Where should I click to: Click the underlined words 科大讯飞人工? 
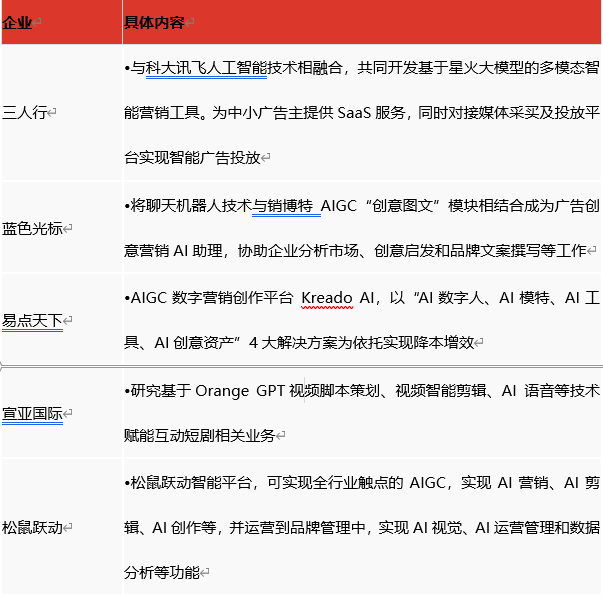[x=191, y=68]
